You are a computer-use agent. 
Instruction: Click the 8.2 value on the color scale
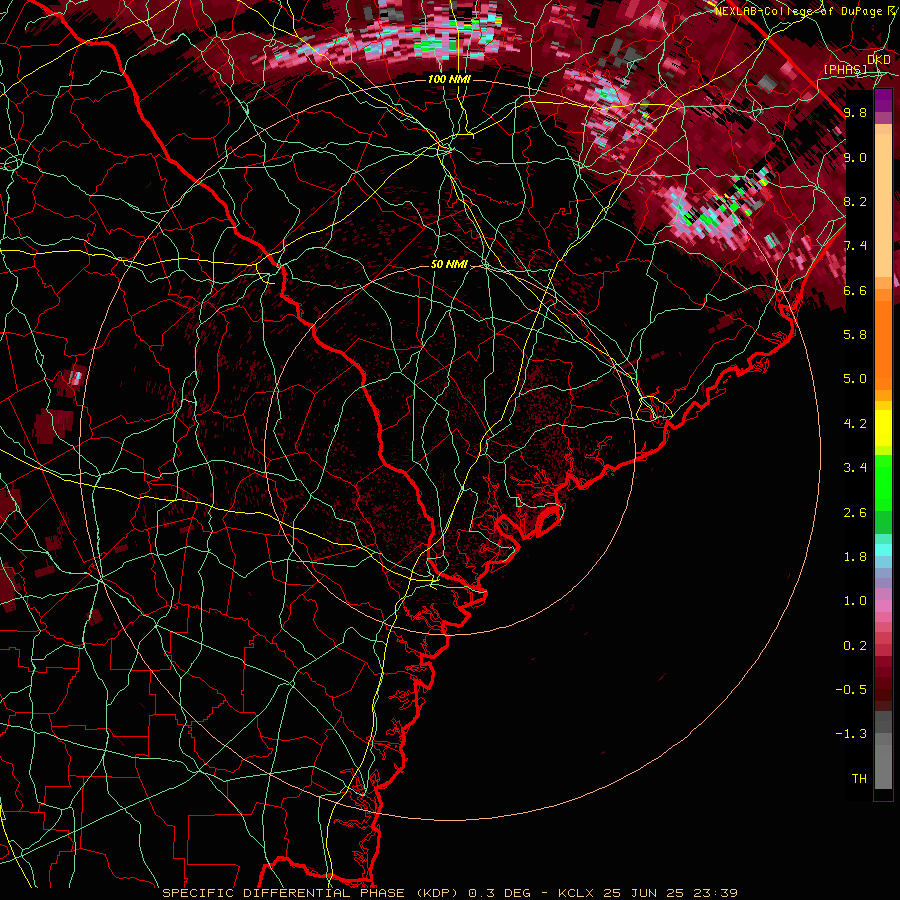point(855,201)
